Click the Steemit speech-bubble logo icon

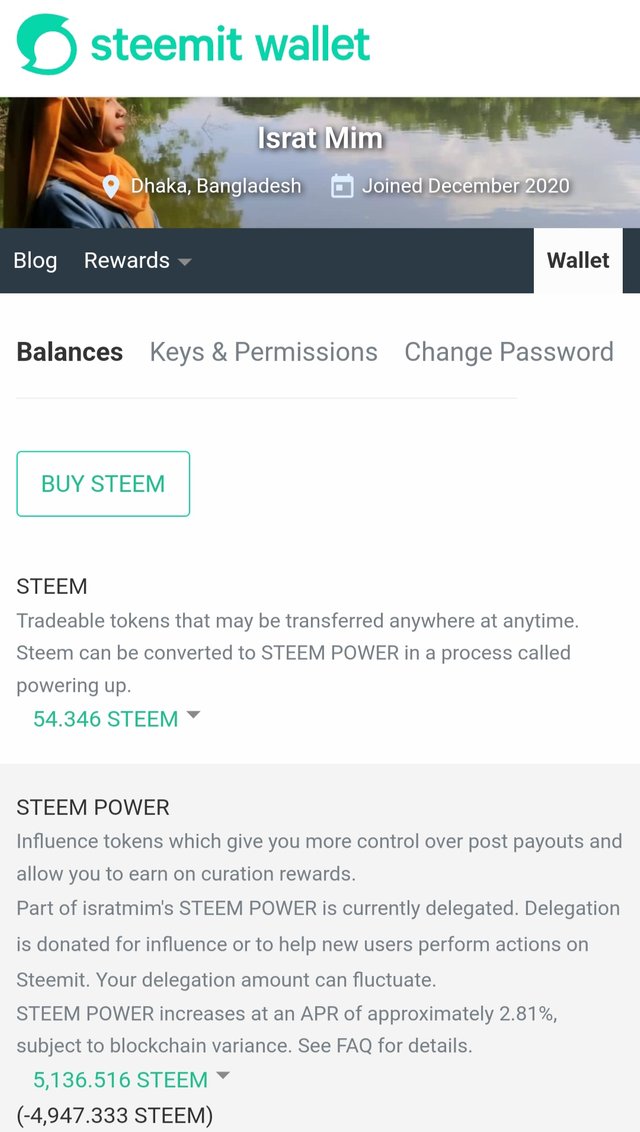(46, 45)
